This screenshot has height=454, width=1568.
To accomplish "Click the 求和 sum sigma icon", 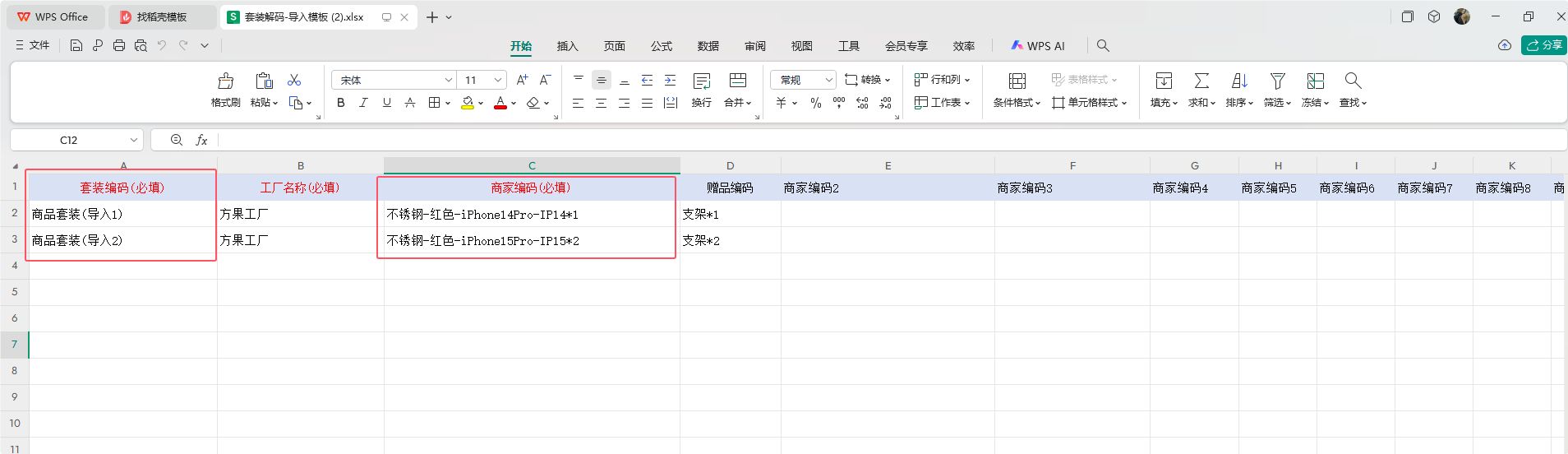I will coord(1201,81).
